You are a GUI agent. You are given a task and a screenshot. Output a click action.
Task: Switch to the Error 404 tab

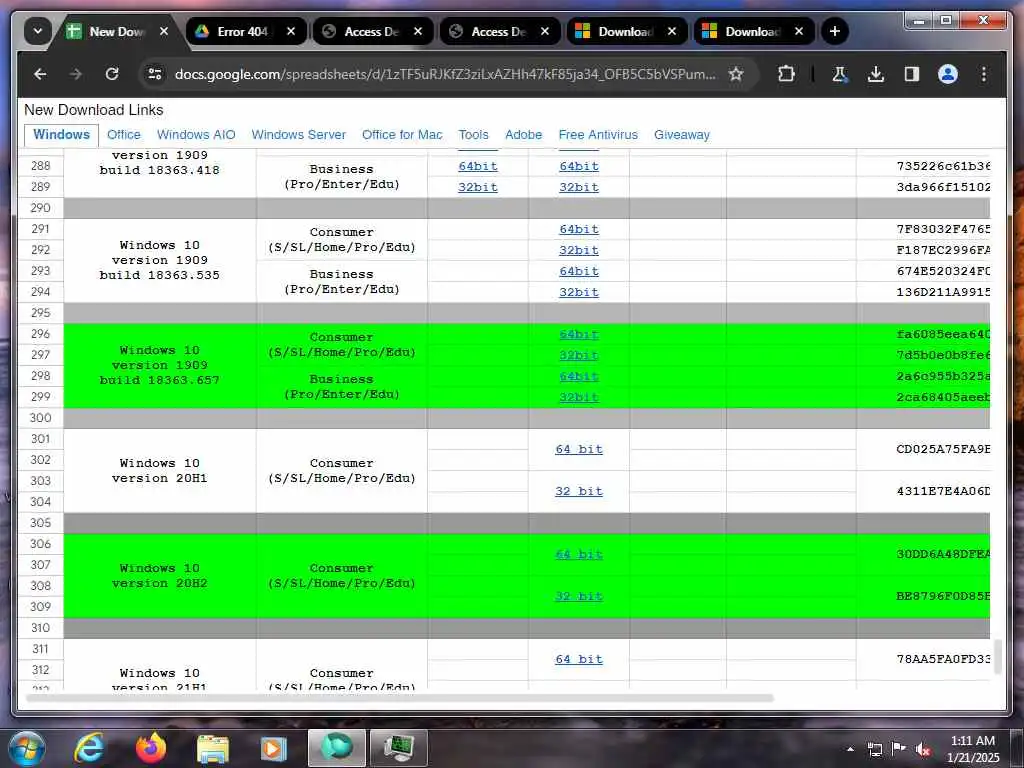click(242, 31)
